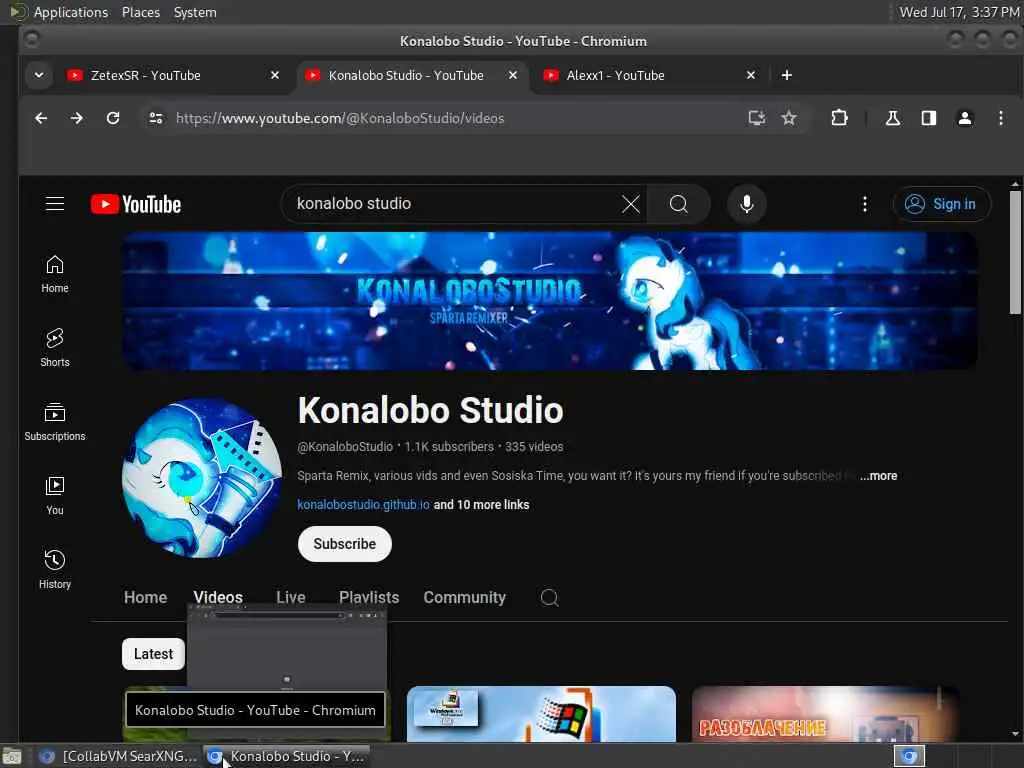Image resolution: width=1024 pixels, height=768 pixels.
Task: Open the channel Live tab
Action: pyautogui.click(x=291, y=598)
